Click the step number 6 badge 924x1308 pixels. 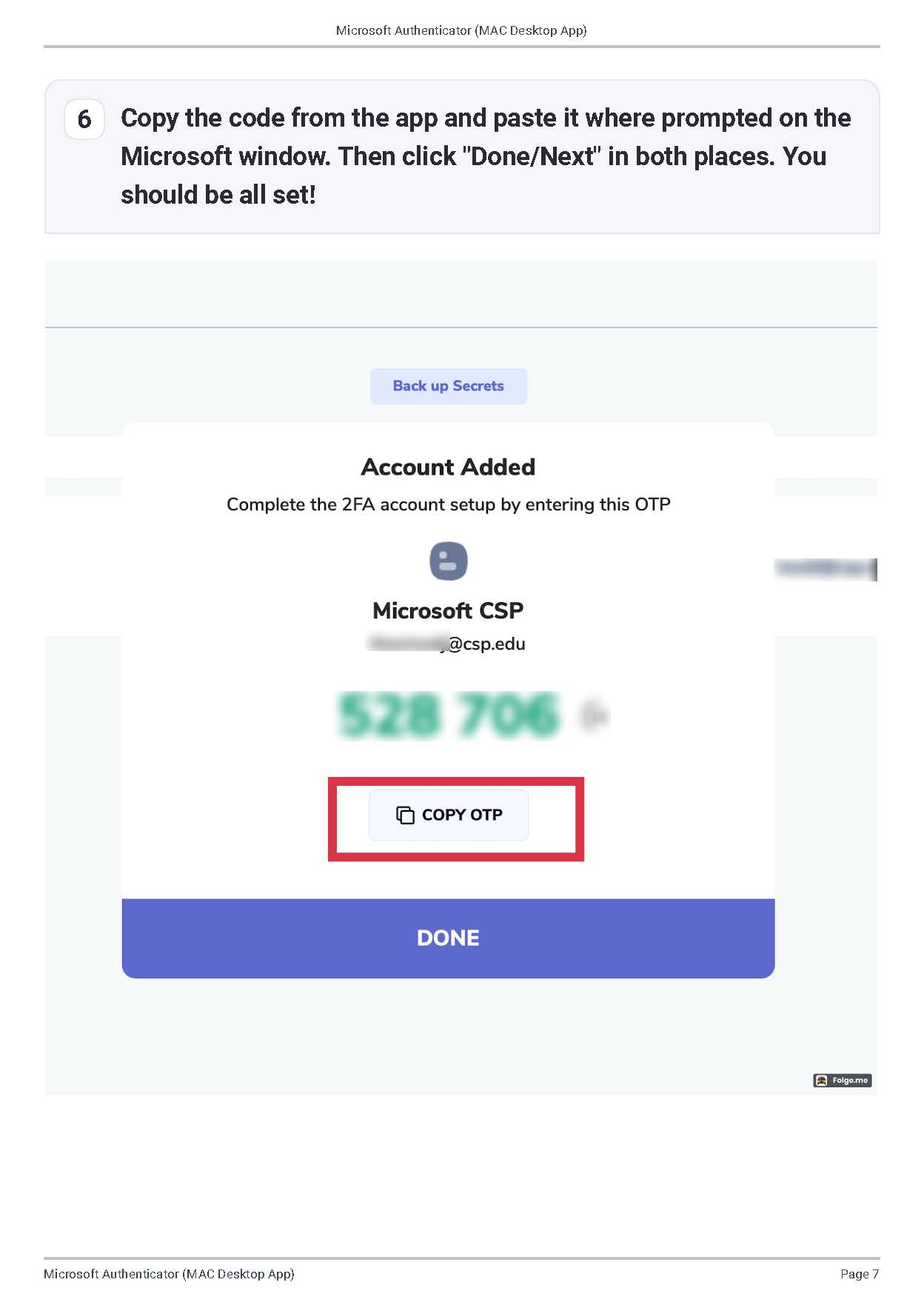[84, 119]
